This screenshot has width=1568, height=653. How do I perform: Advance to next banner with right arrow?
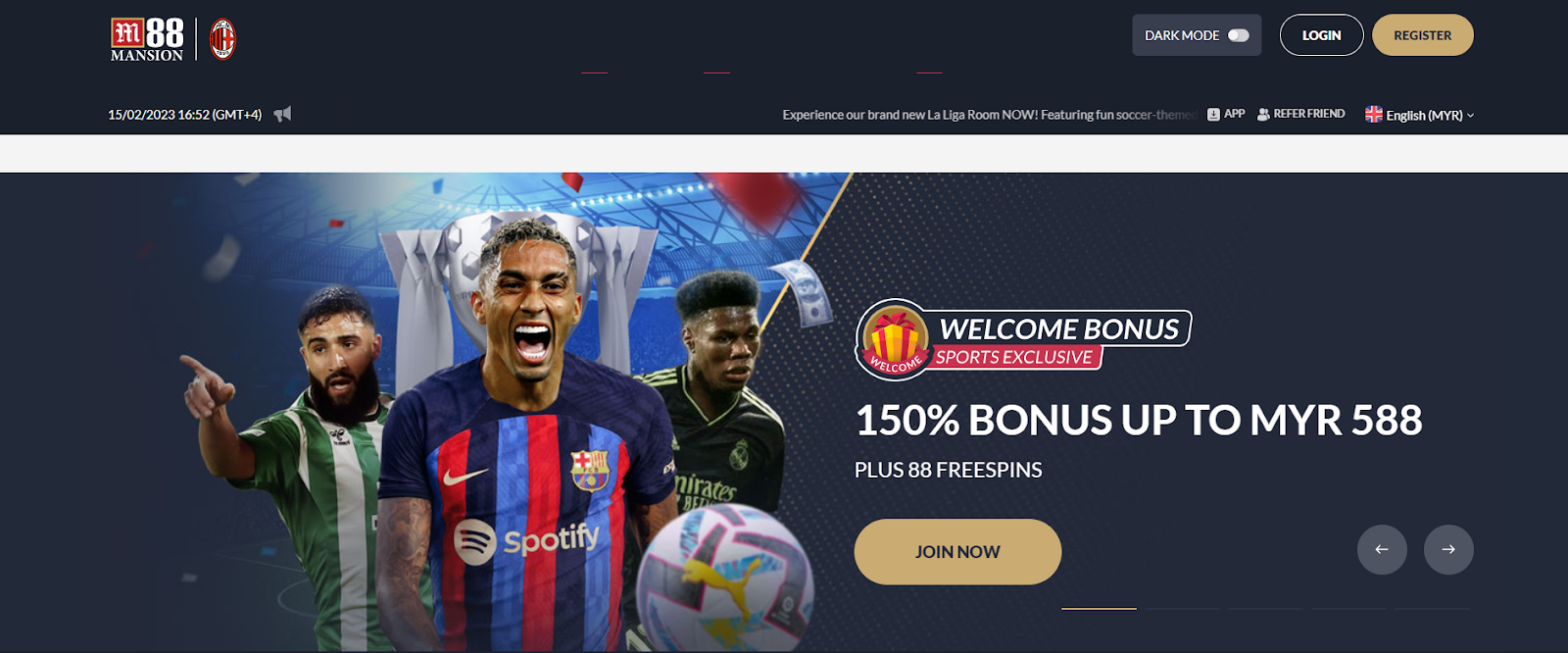1448,549
